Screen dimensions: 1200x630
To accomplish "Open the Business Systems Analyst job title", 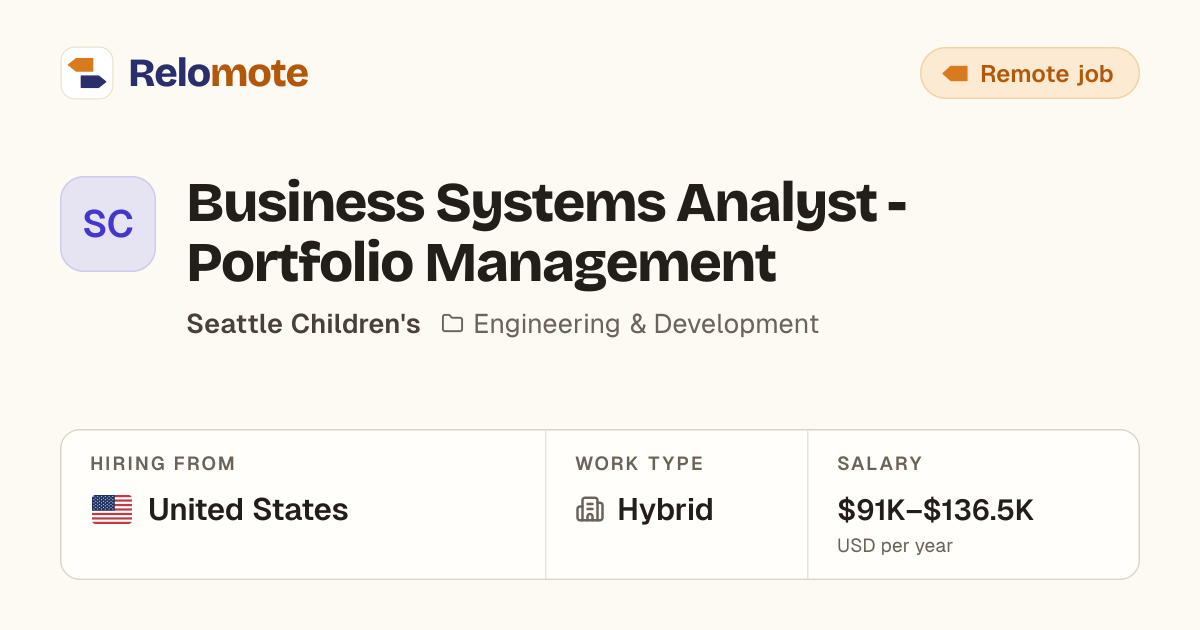I will point(547,233).
